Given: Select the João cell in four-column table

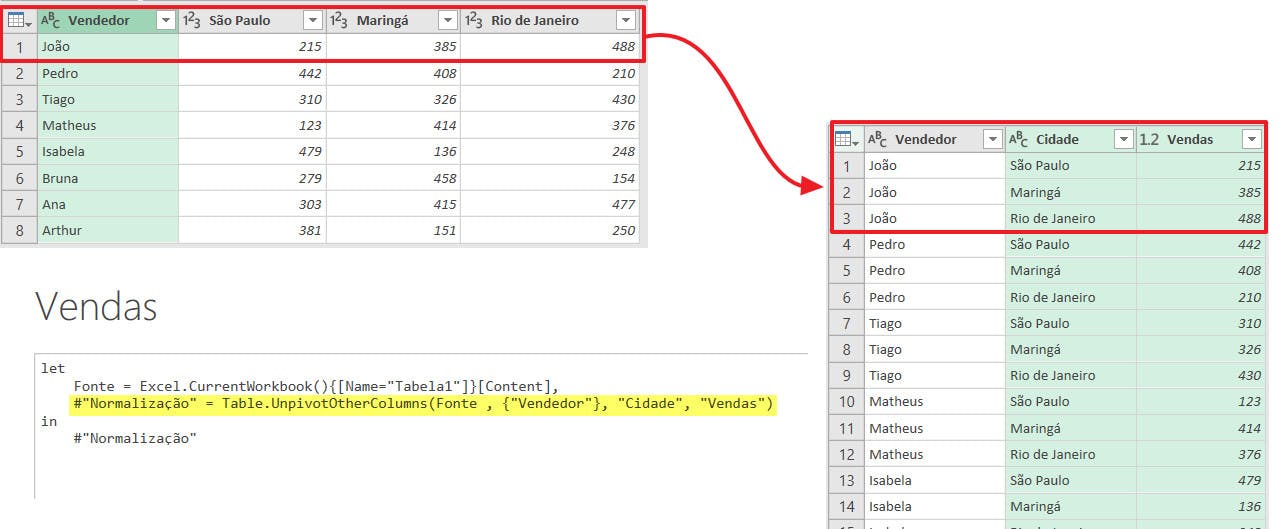Looking at the screenshot, I should click(x=108, y=46).
